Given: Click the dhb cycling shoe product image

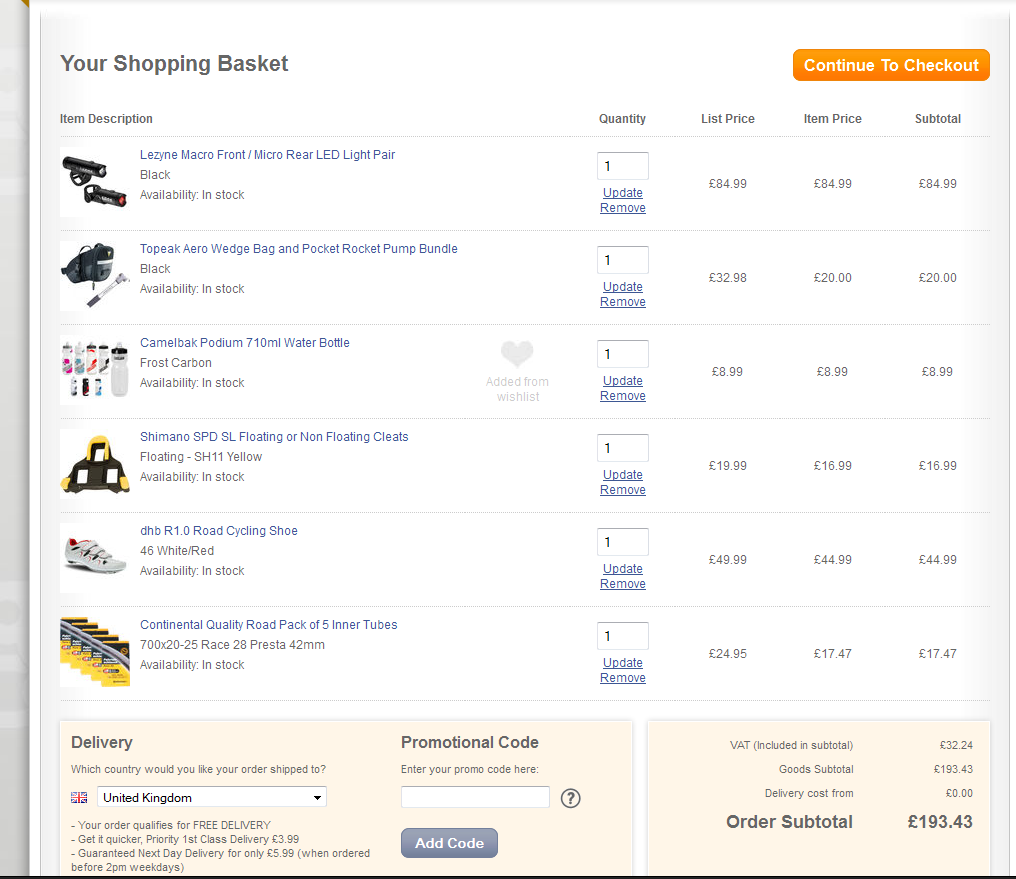Looking at the screenshot, I should coord(94,557).
